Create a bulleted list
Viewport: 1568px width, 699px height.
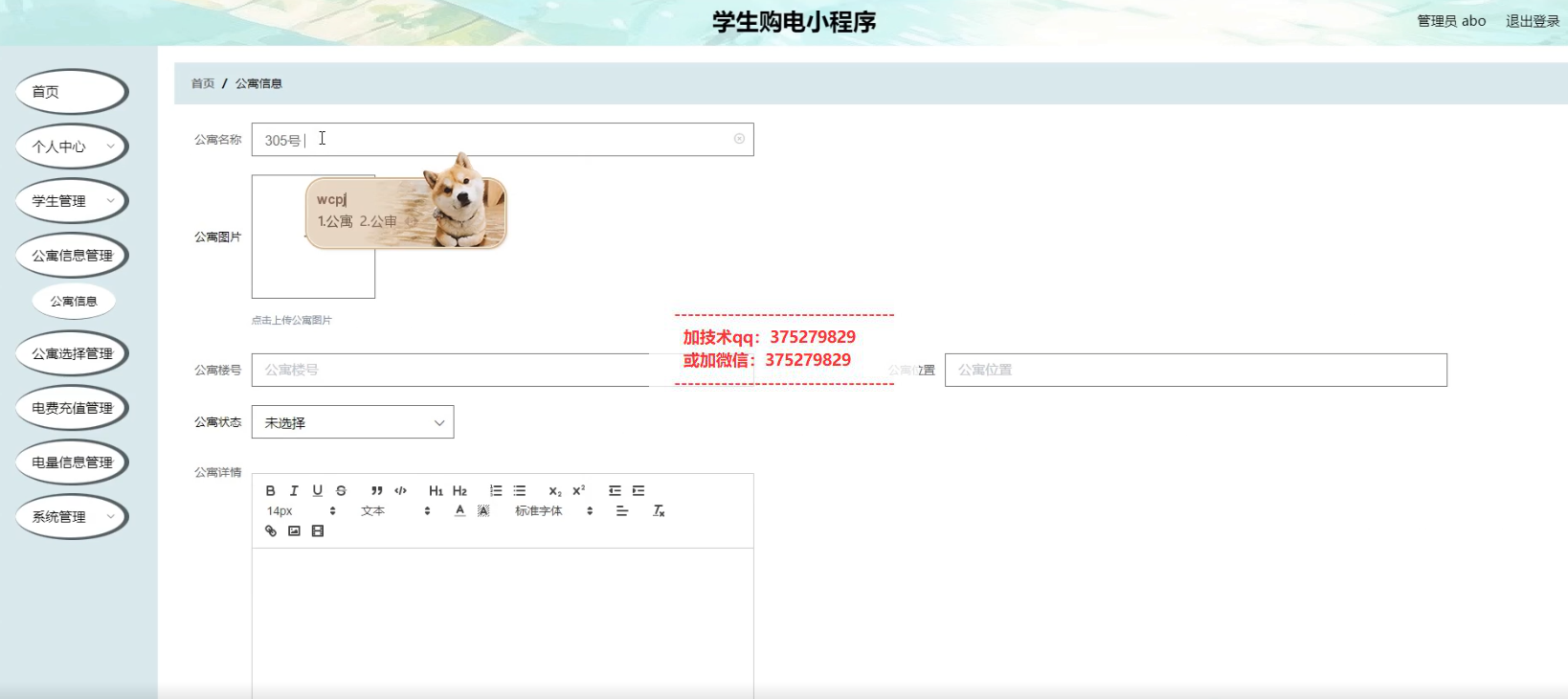coord(520,490)
